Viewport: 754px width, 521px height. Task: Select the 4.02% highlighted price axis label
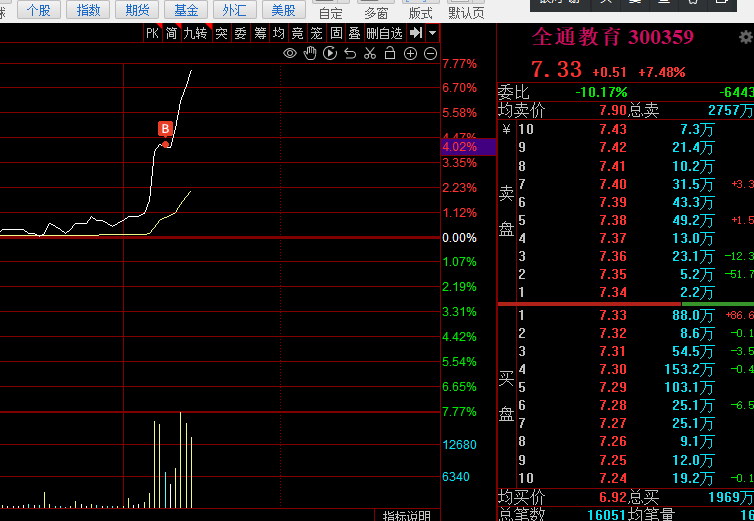click(467, 147)
